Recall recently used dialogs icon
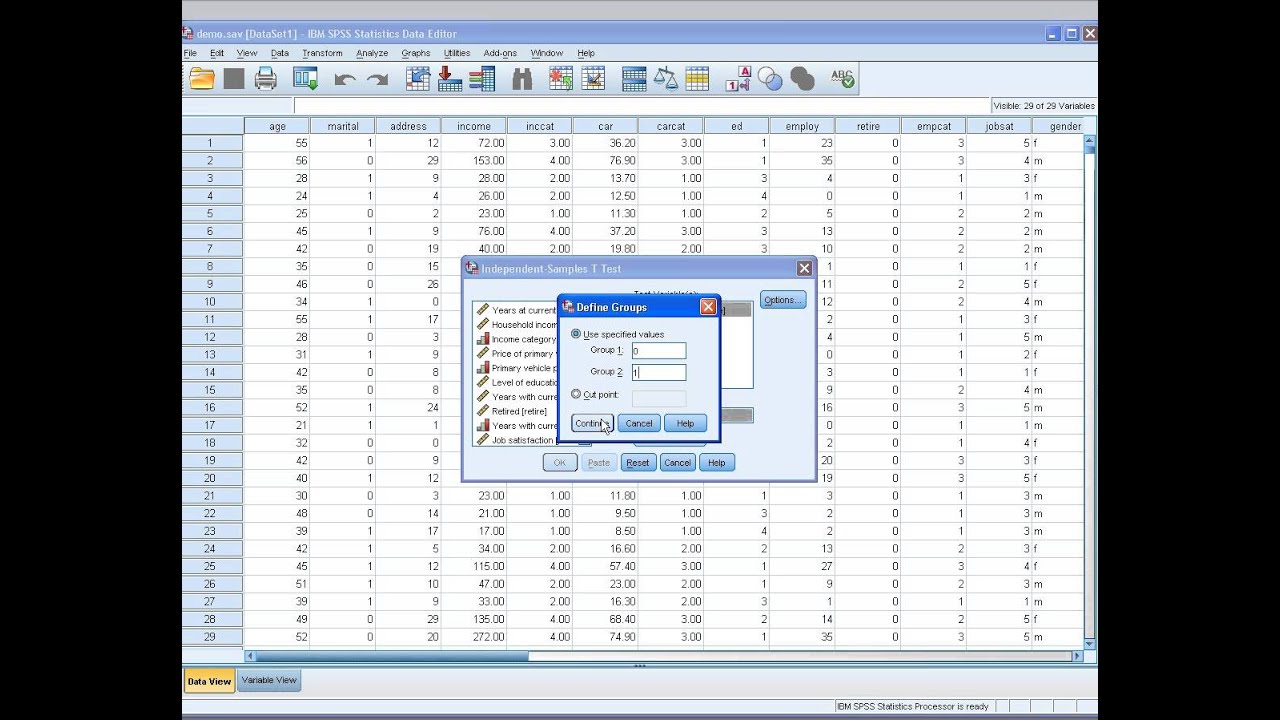Viewport: 1280px width, 720px height. click(305, 79)
